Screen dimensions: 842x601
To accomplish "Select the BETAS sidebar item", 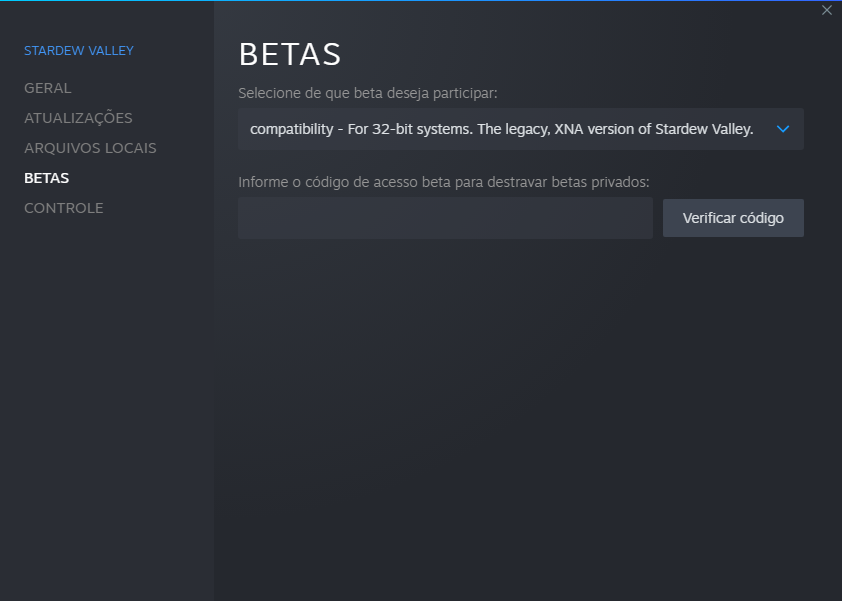I will coord(46,178).
